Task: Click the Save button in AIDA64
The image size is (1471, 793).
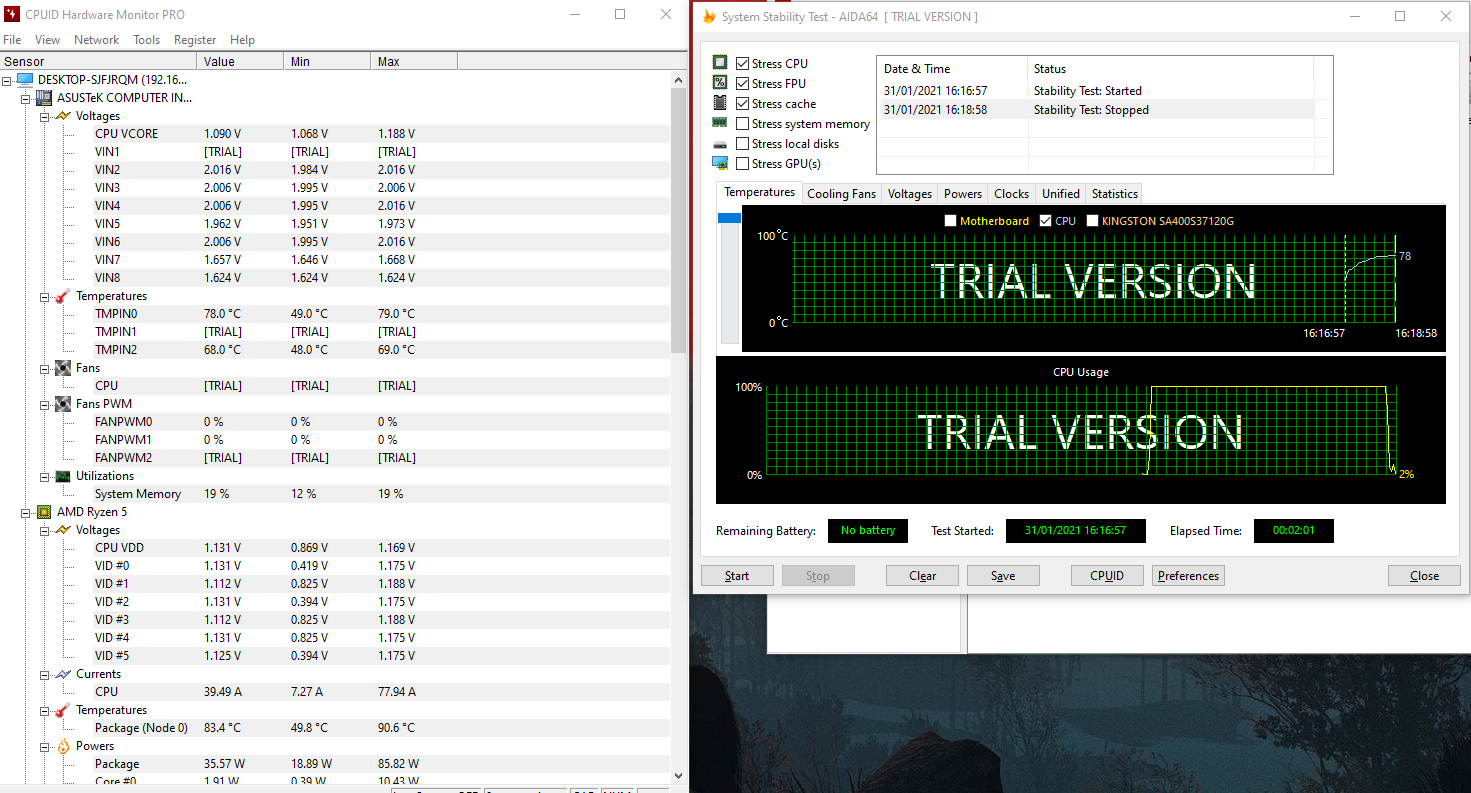Action: (1003, 576)
